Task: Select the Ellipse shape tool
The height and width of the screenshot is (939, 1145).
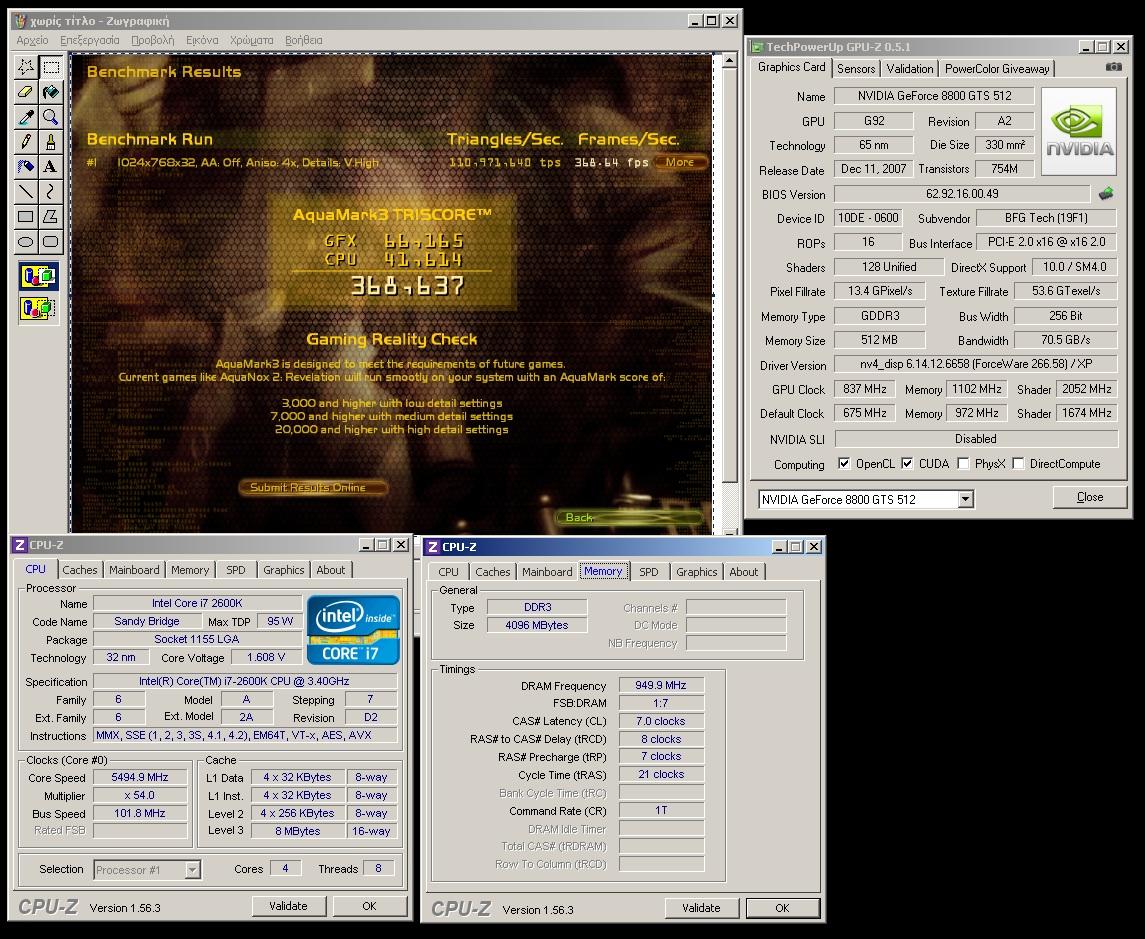Action: [26, 241]
